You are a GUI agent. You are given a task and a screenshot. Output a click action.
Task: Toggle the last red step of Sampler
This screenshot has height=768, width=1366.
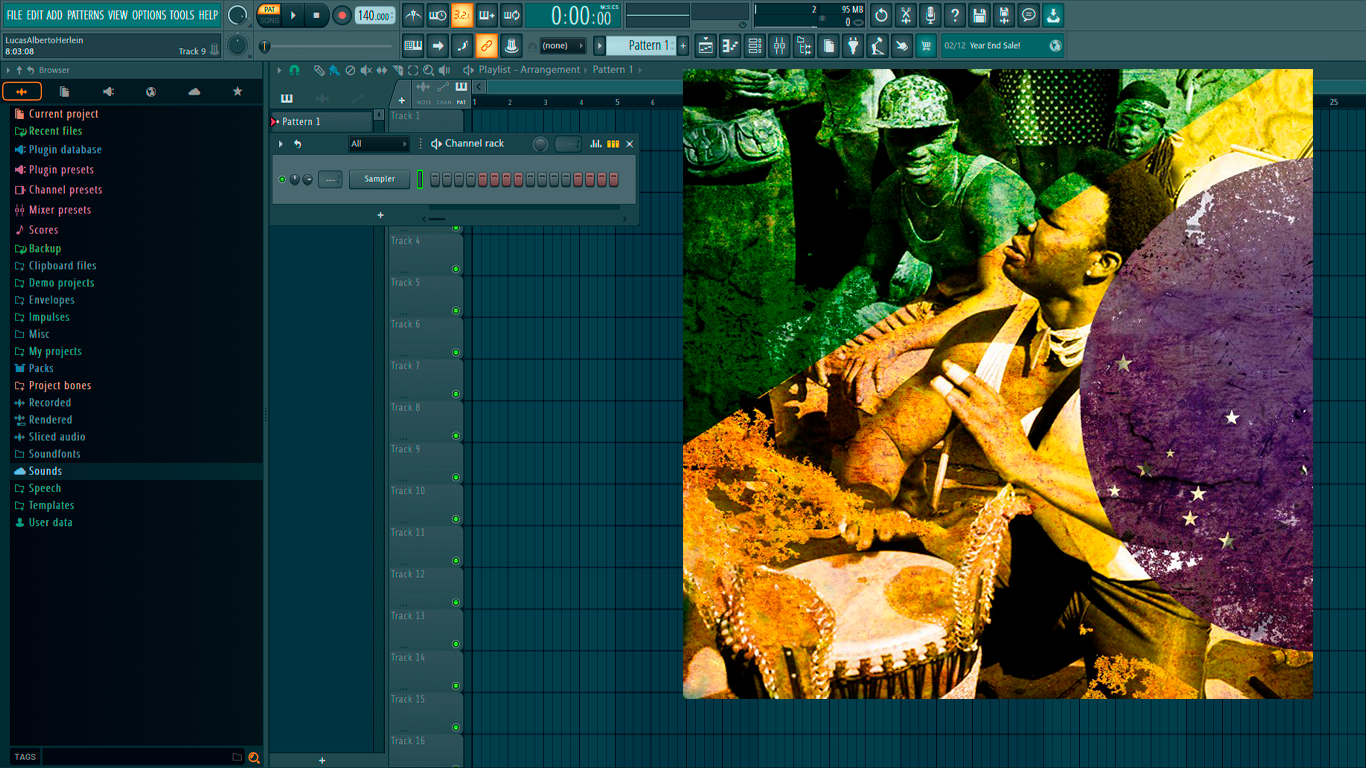[614, 179]
